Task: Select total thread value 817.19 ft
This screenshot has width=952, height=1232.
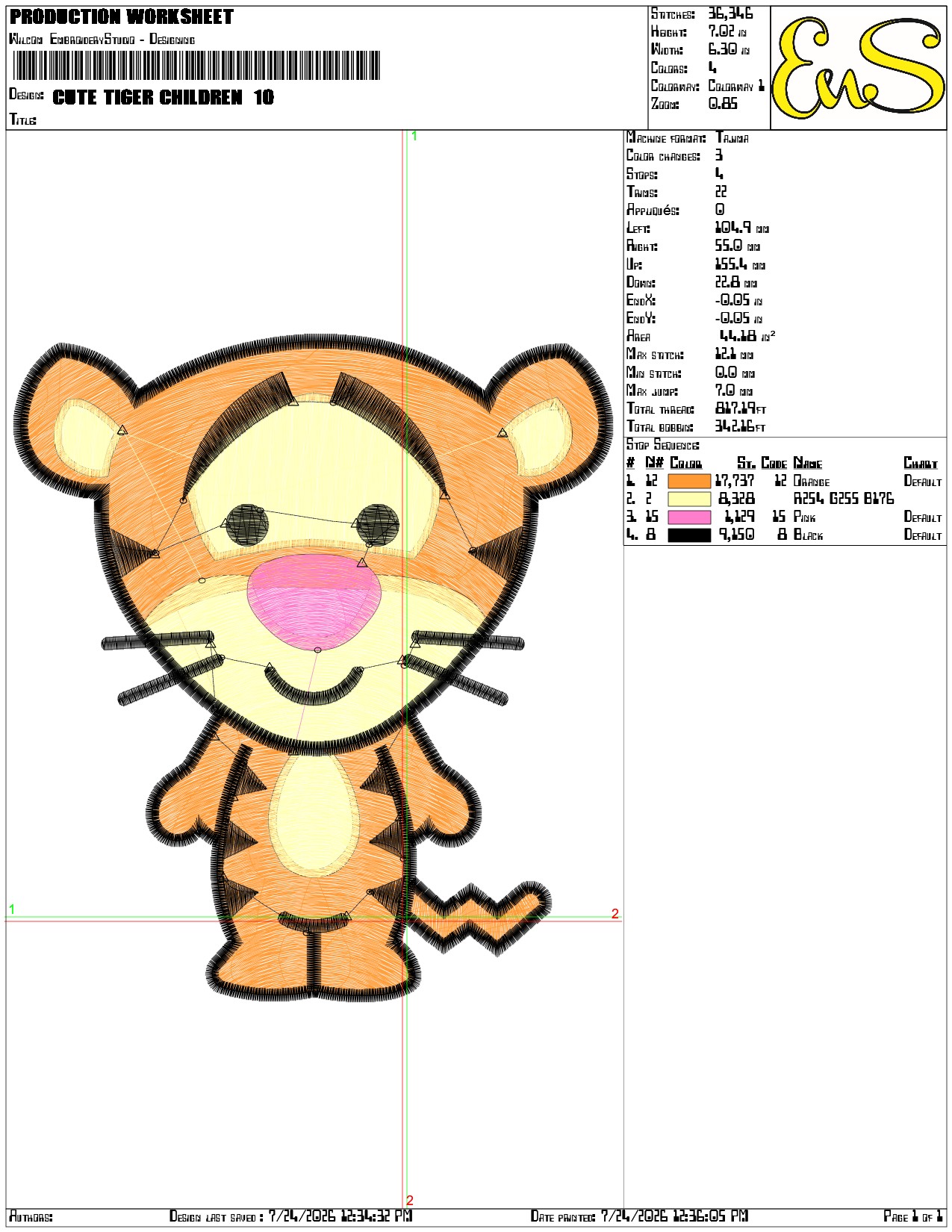Action: click(741, 408)
